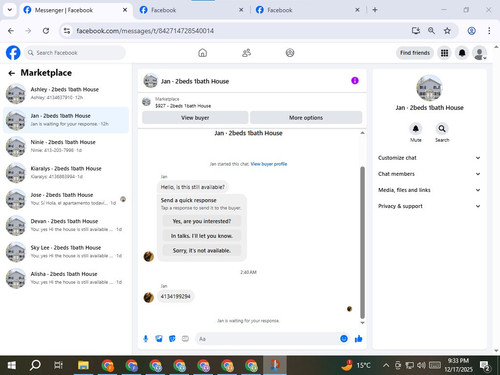500x375 pixels.
Task: Open Ashley - 2beds 1bath House chat
Action: 66,94
